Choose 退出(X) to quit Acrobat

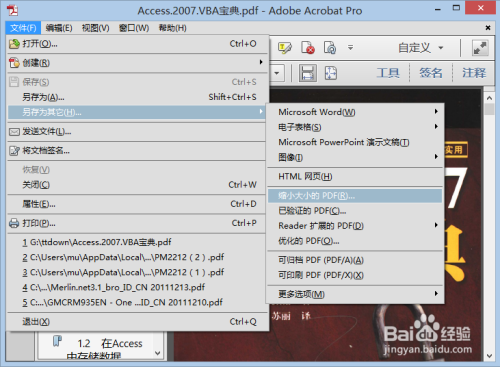click(138, 322)
